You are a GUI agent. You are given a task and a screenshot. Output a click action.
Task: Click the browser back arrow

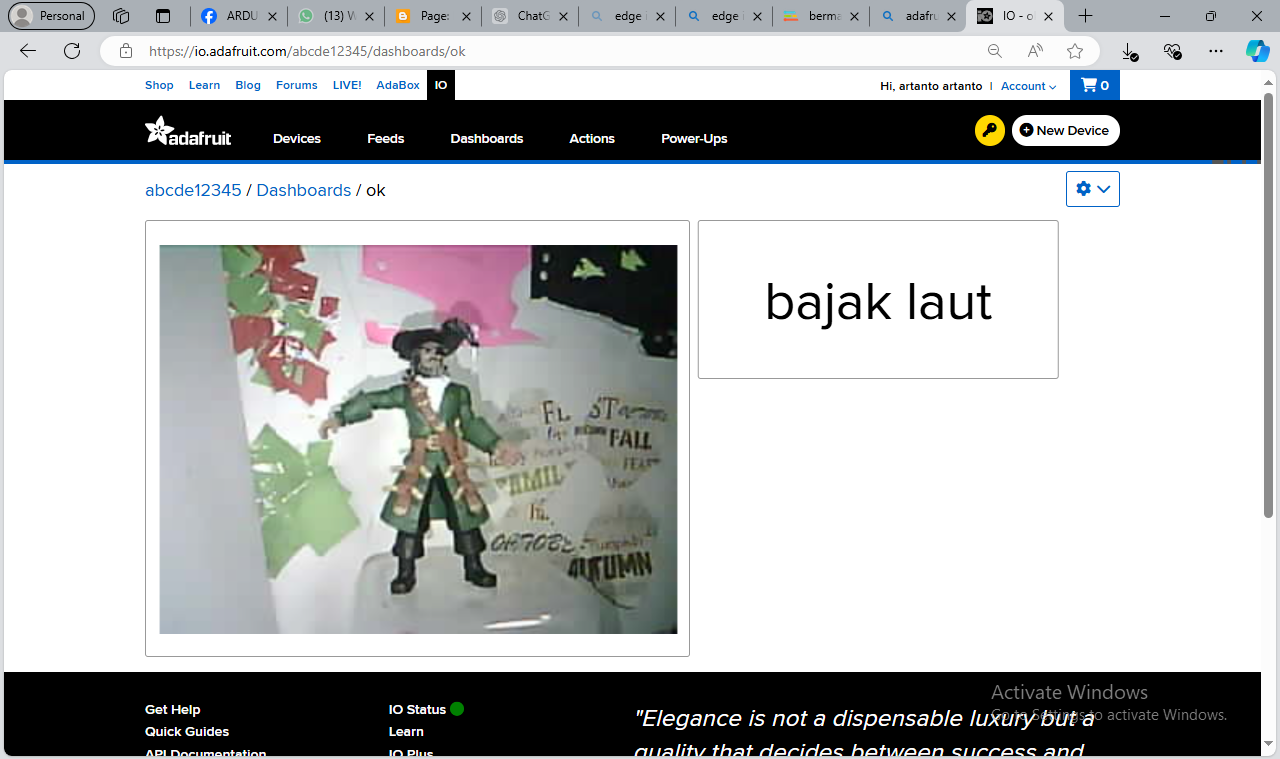pos(28,51)
